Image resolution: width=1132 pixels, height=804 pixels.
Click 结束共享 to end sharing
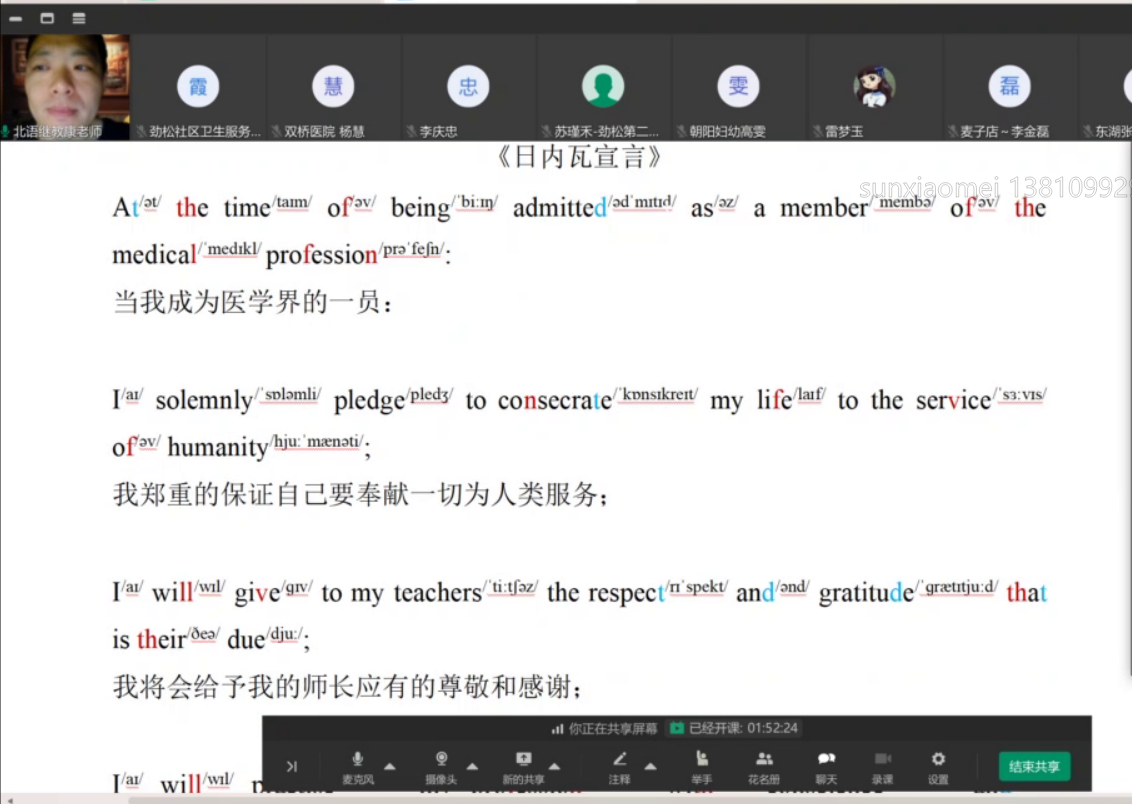click(1034, 767)
